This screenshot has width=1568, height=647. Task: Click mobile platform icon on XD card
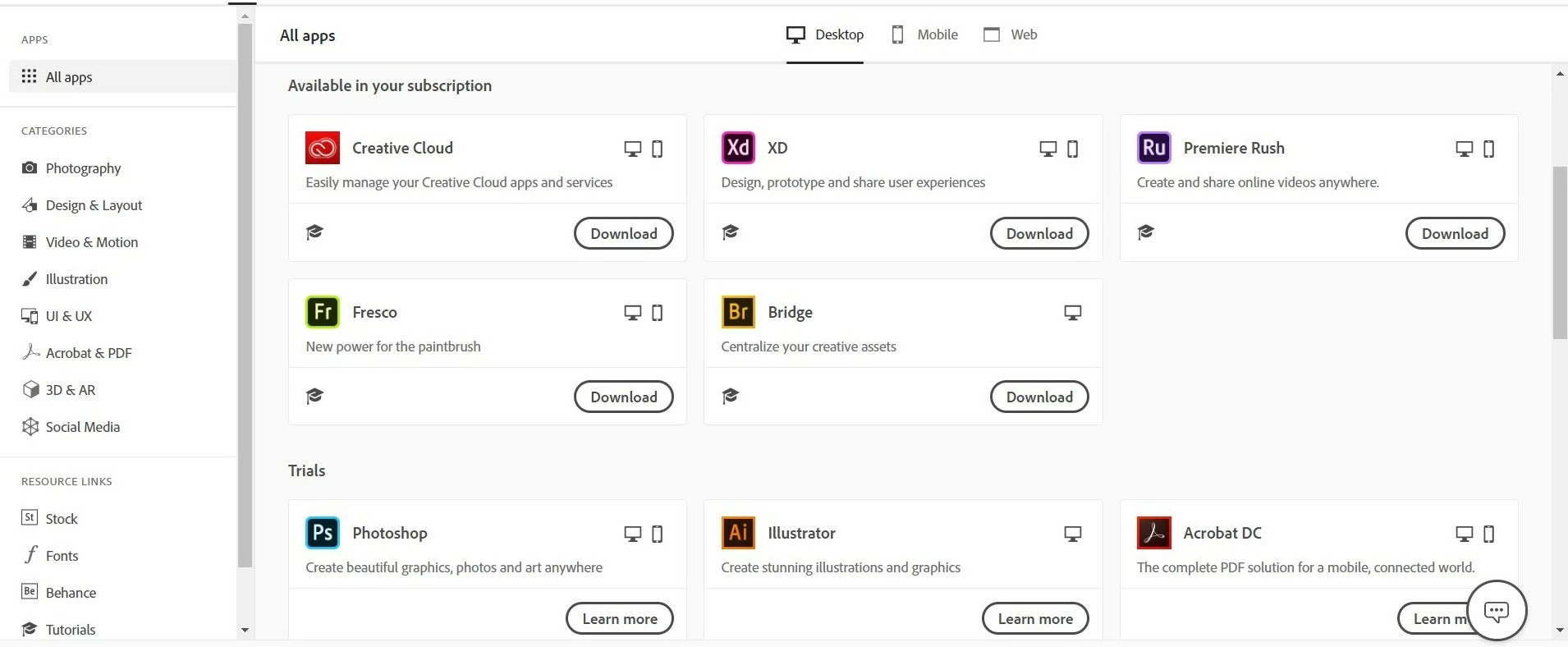(1072, 149)
